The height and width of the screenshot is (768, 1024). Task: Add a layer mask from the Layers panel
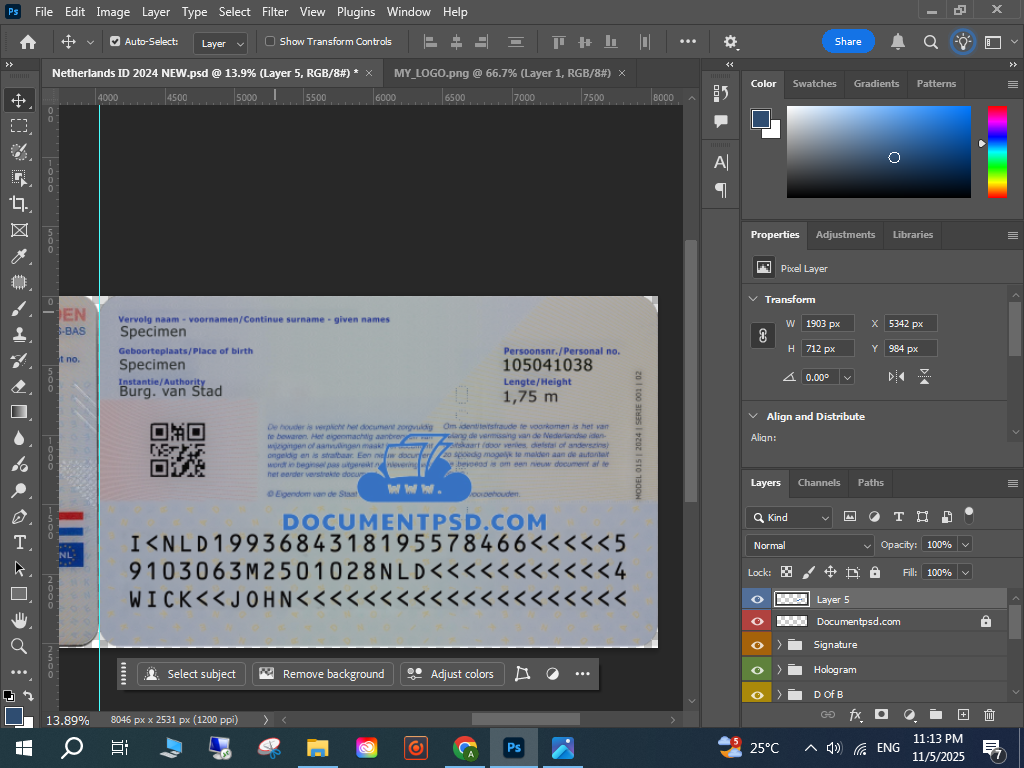(881, 715)
